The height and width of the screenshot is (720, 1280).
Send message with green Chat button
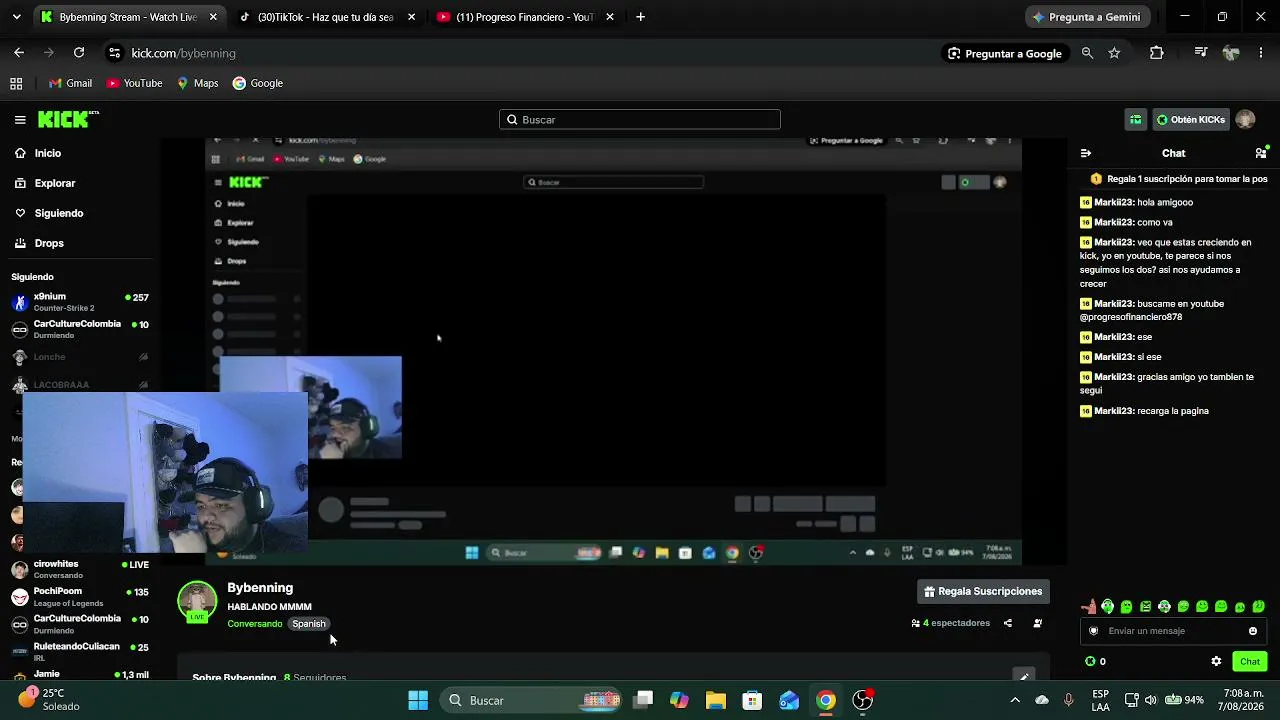tap(1250, 661)
